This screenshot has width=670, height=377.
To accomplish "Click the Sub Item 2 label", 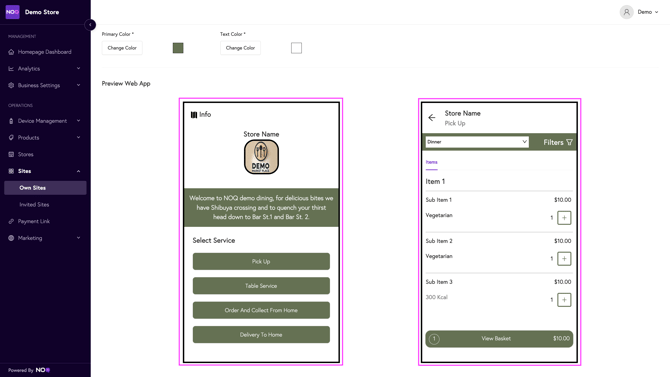I will coord(439,241).
